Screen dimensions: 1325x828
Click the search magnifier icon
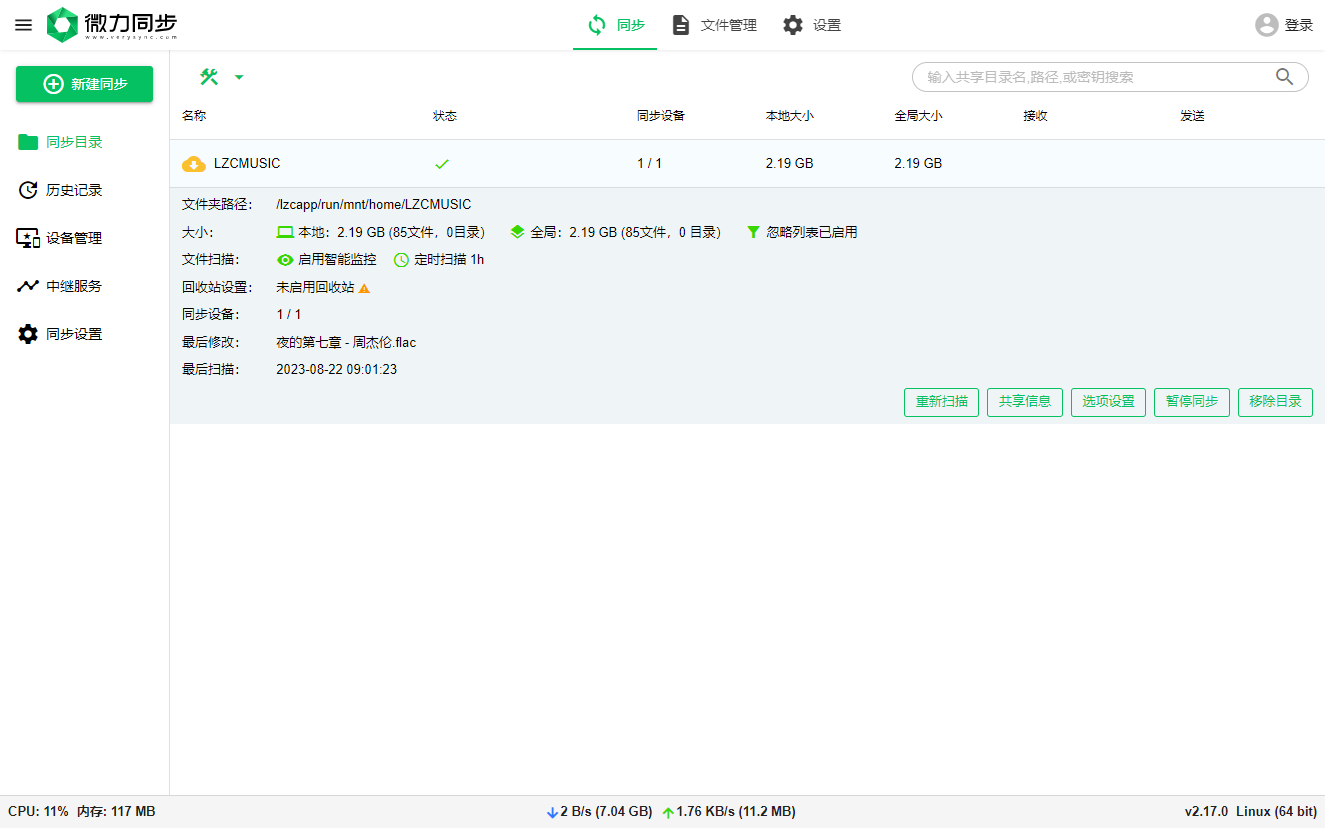1285,77
